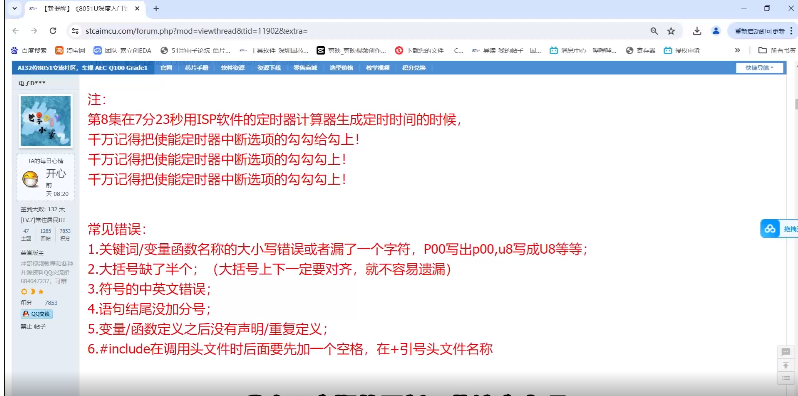Click the forum title Ai32/8051 community banner
The width and height of the screenshot is (798, 396).
82,67
